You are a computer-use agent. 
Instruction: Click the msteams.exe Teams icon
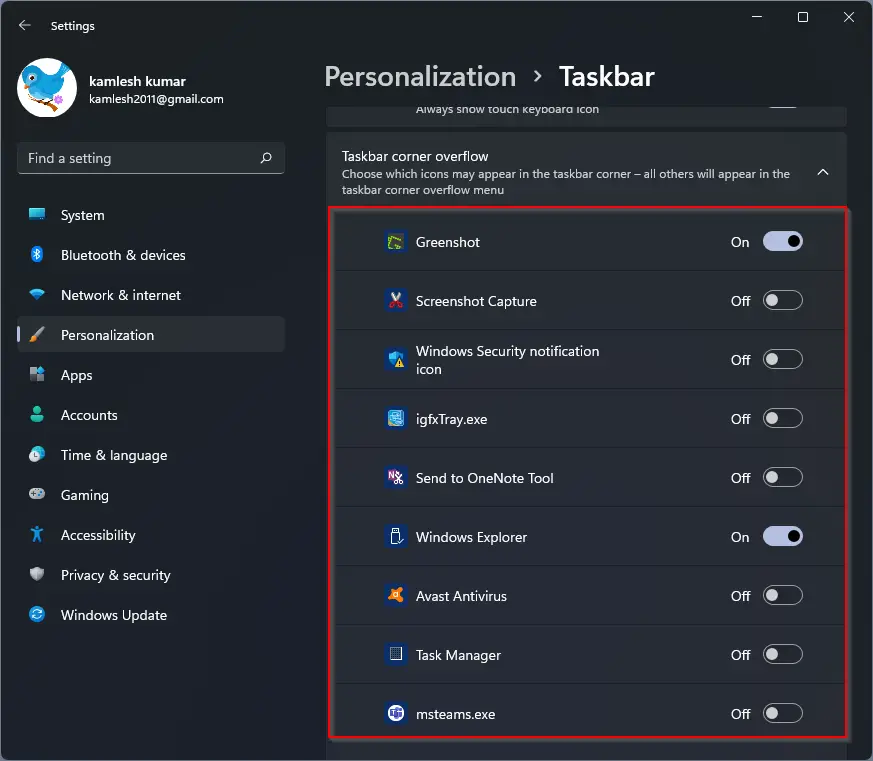click(396, 714)
